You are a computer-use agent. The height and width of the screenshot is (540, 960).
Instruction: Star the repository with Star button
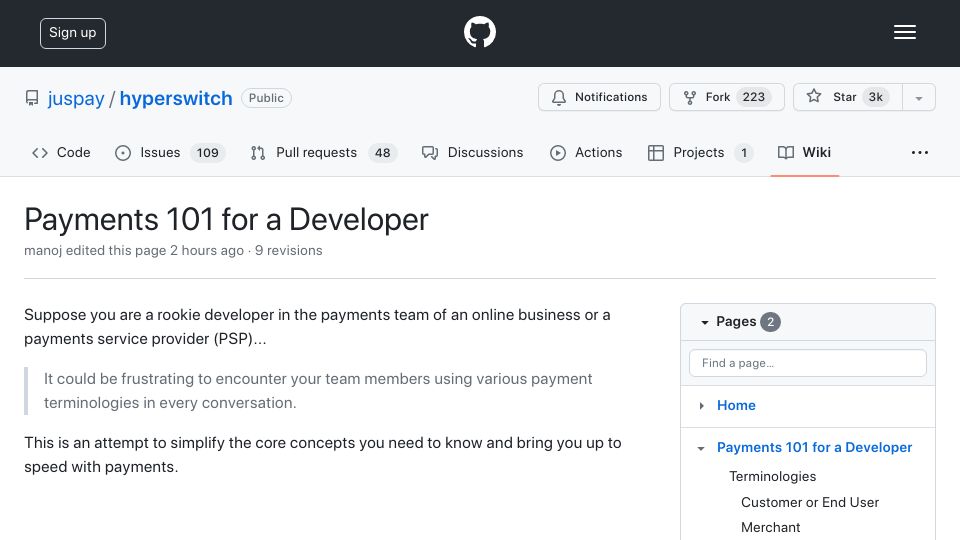click(848, 97)
